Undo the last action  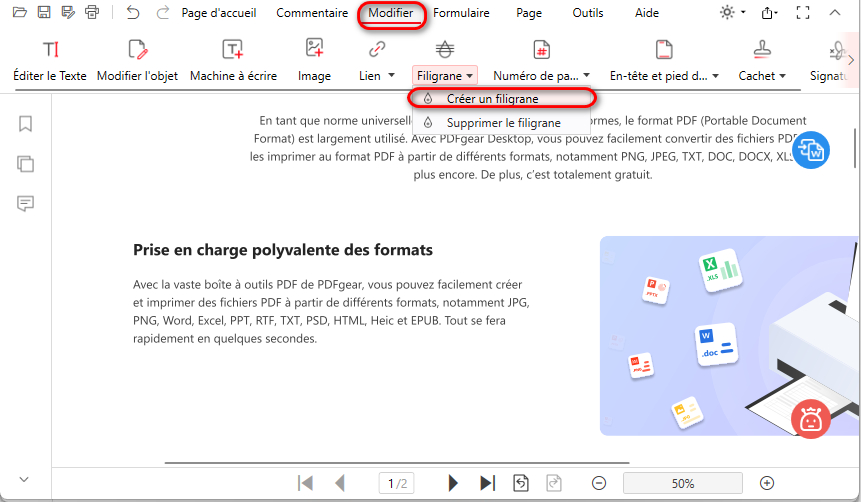point(132,12)
